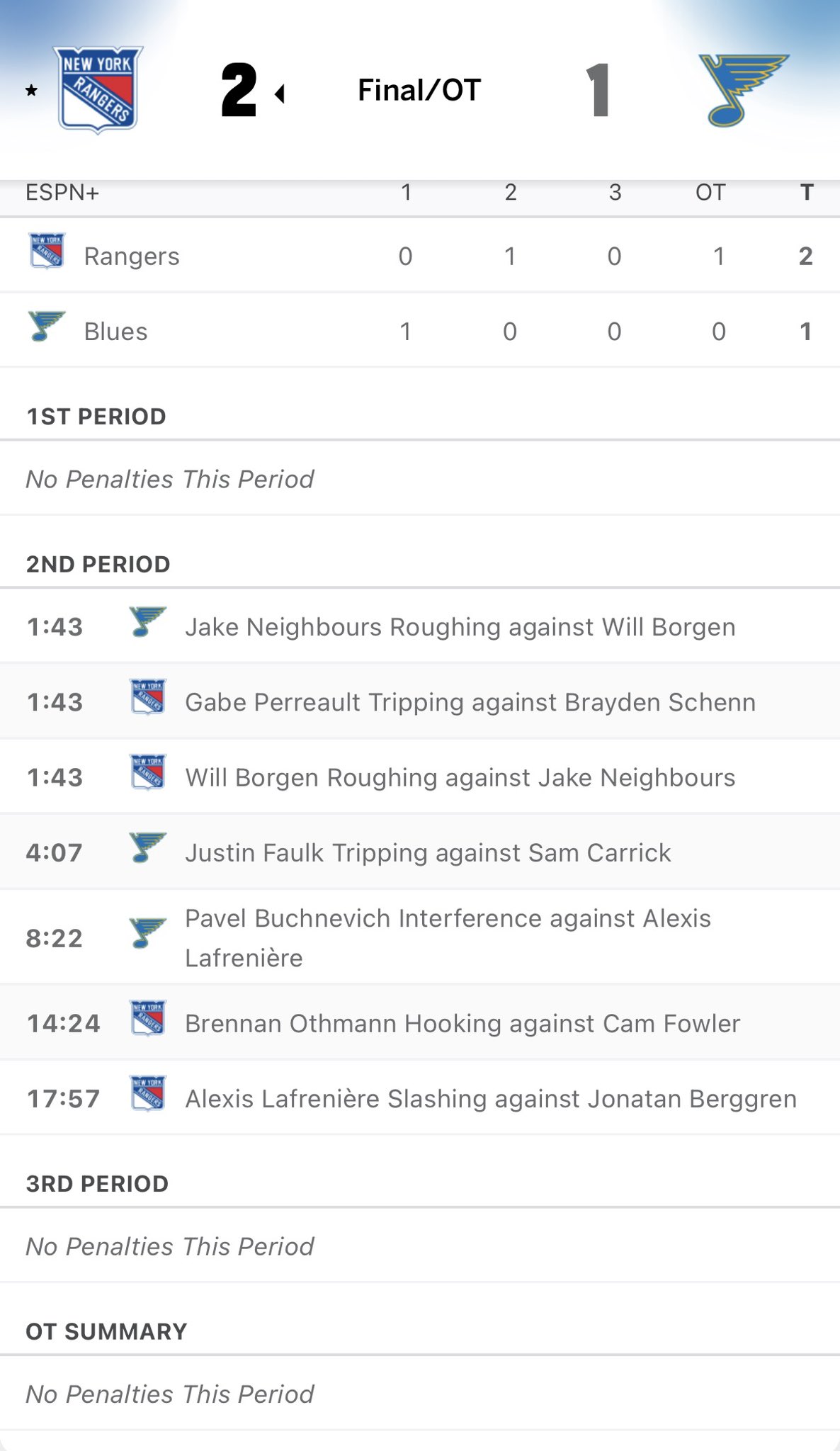This screenshot has height=1451, width=840.
Task: Tap the large St. Louis Blues logo
Action: click(742, 90)
